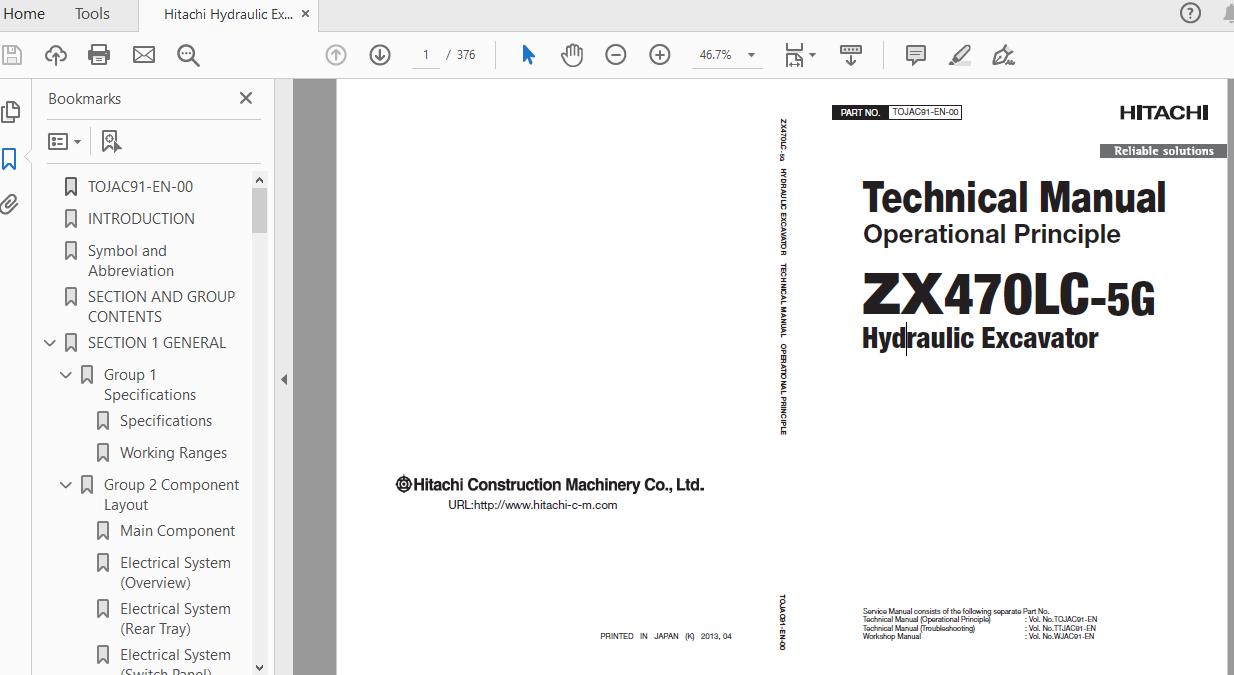The width and height of the screenshot is (1234, 675).
Task: Open the Find text magnifier icon
Action: coord(188,55)
